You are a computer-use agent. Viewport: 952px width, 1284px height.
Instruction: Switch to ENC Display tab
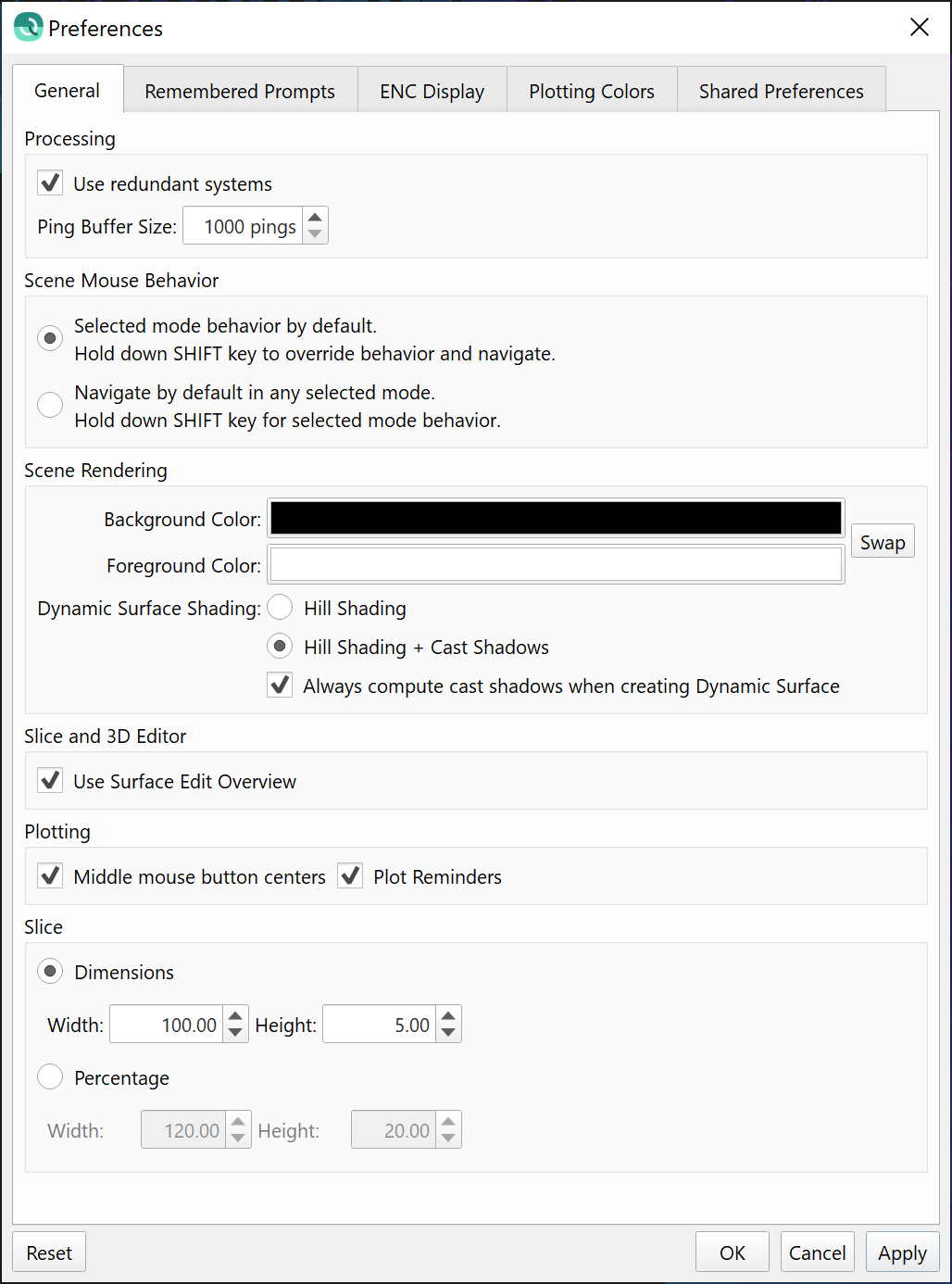432,91
